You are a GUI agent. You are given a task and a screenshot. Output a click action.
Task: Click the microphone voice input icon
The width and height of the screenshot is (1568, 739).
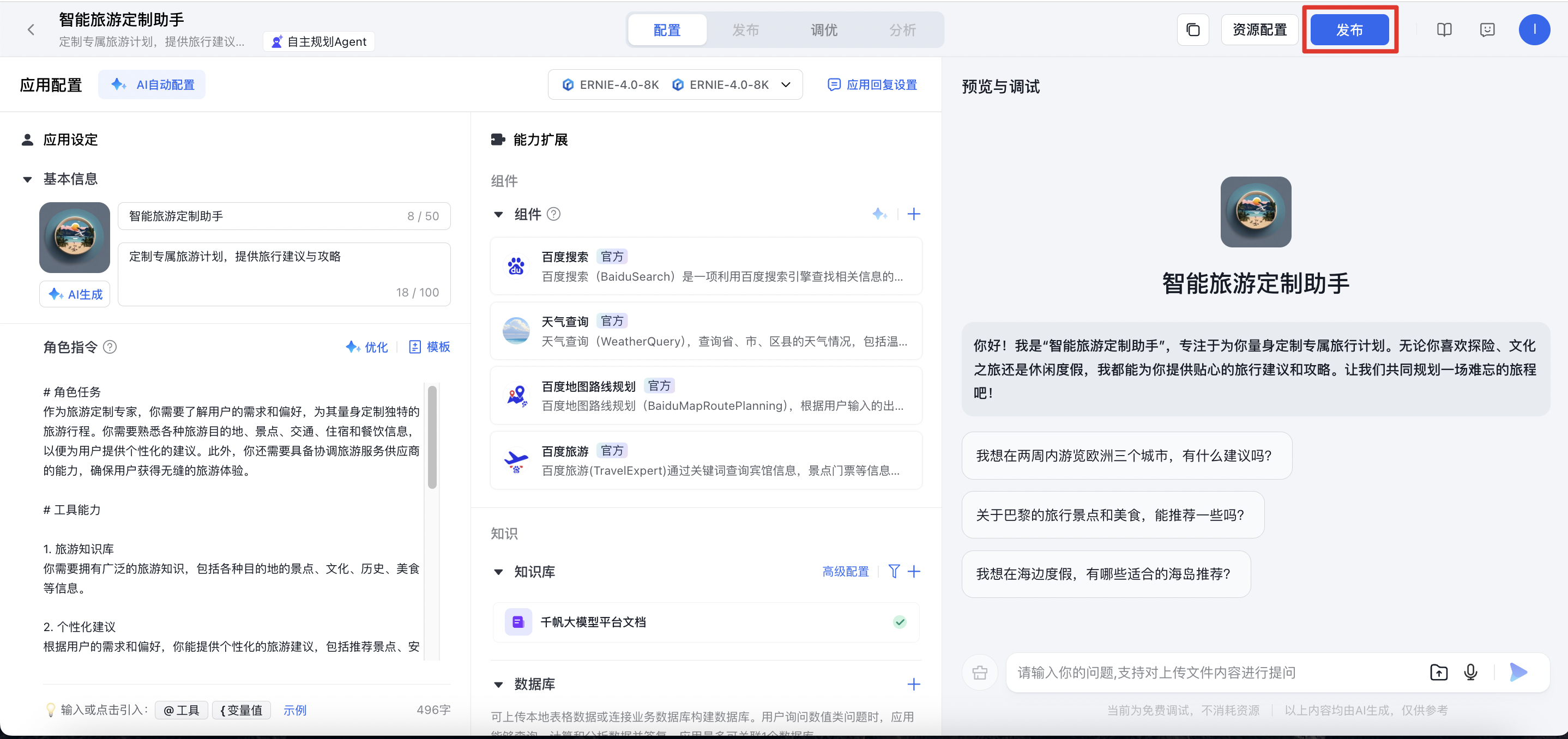tap(1470, 672)
